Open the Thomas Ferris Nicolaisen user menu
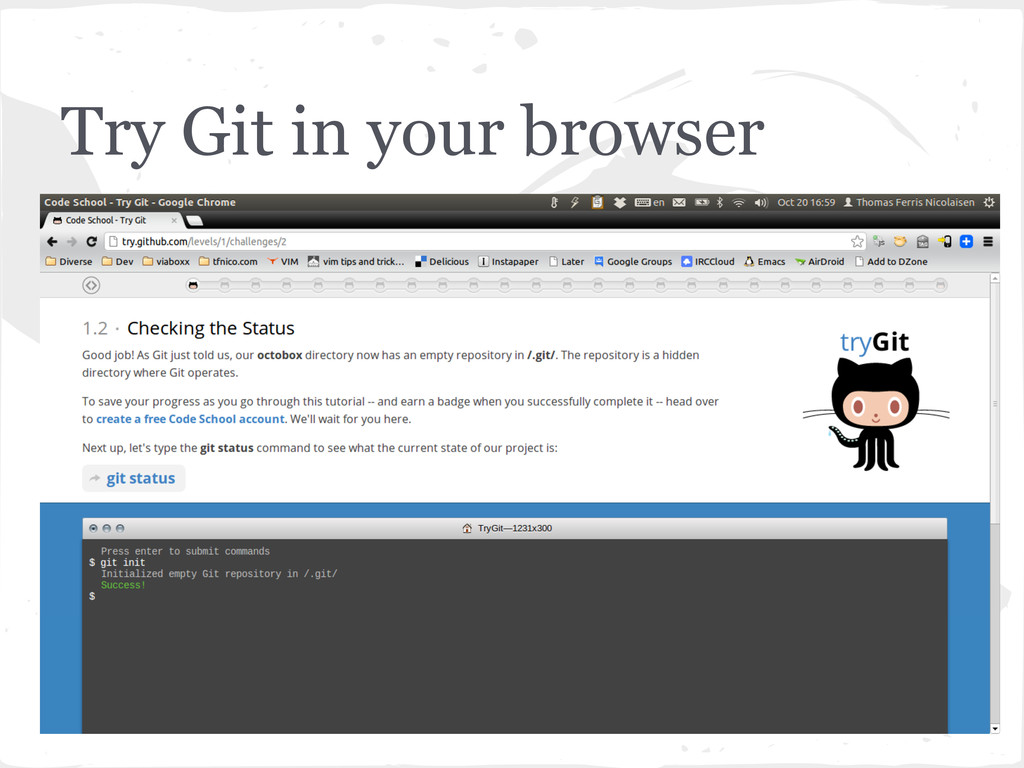The image size is (1024, 768). [908, 202]
